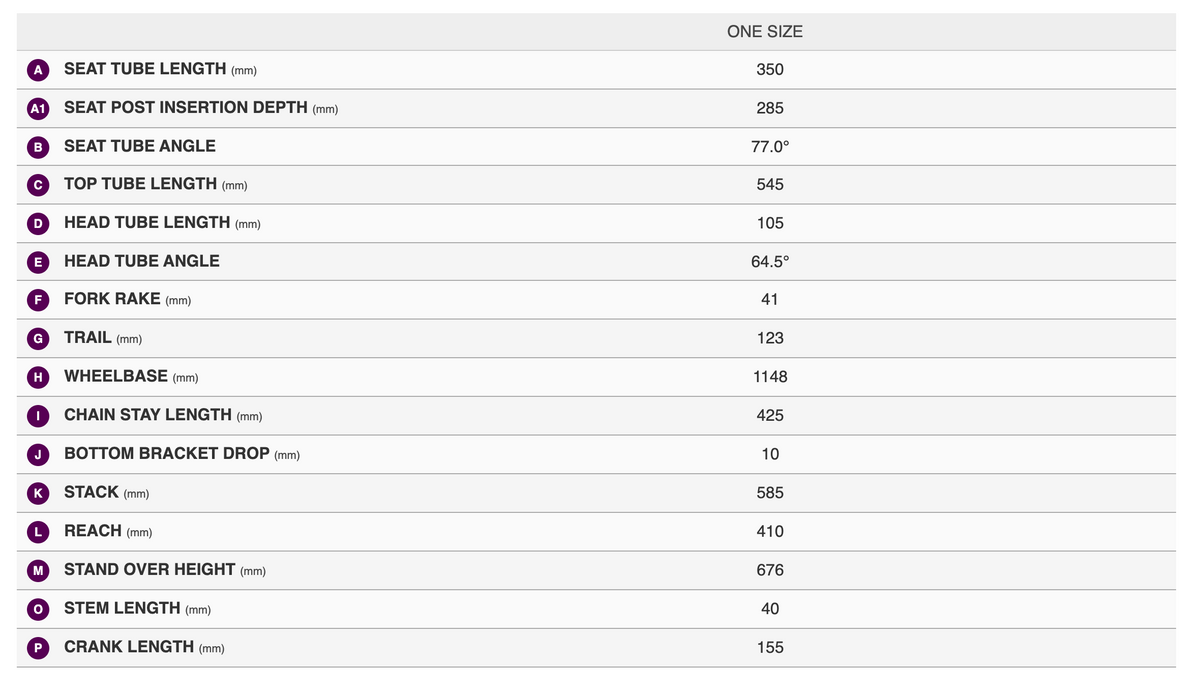
Task: Select the F badge for Fork Rake
Action: click(x=38, y=300)
